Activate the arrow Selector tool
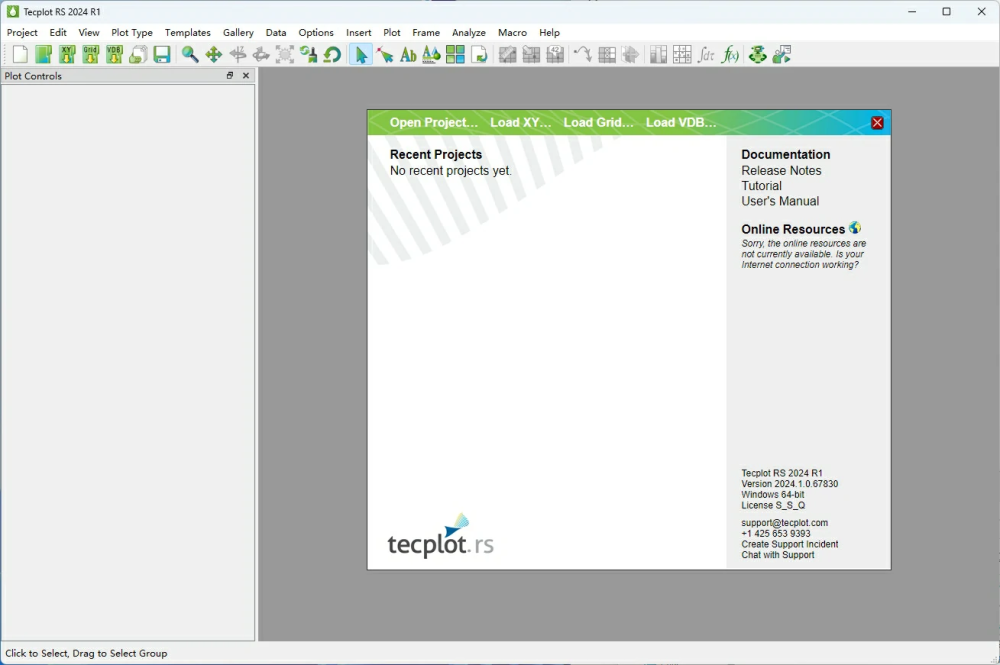 coord(361,55)
